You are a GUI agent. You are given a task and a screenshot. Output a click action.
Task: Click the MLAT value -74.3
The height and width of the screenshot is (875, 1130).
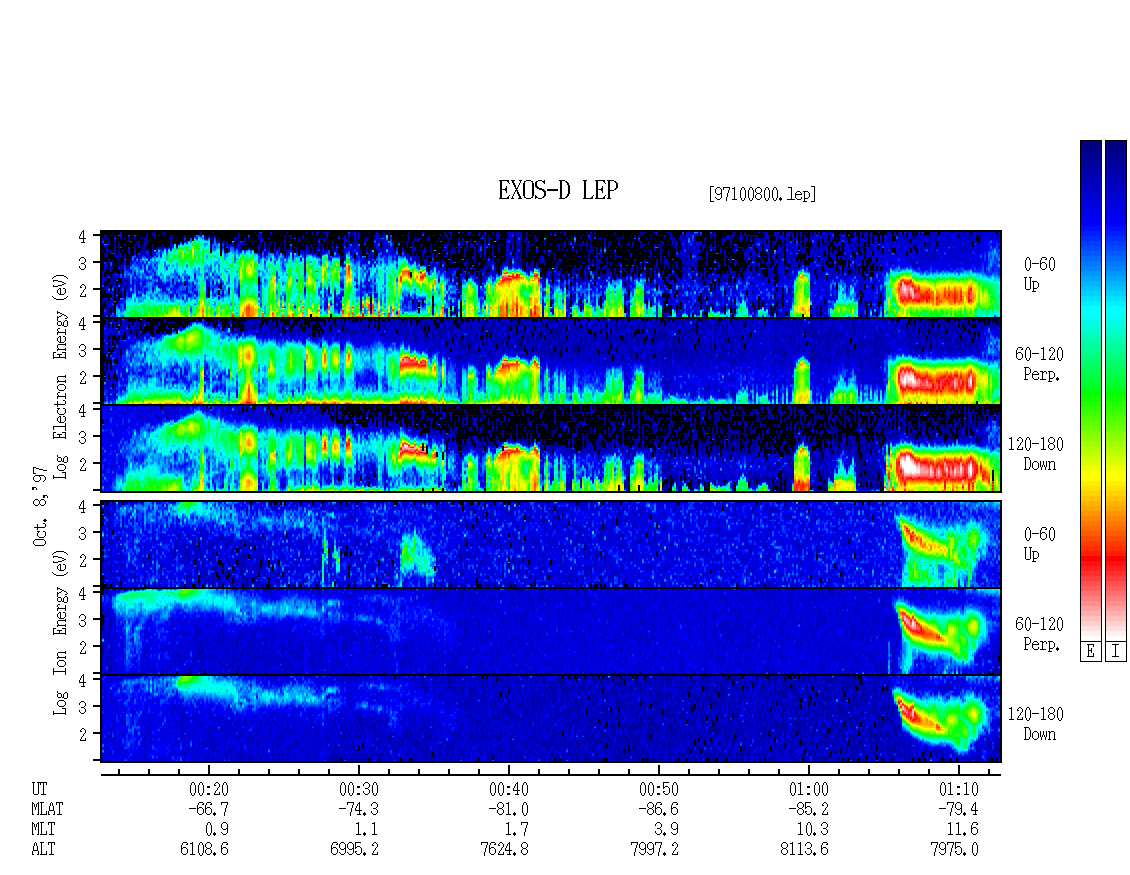click(x=358, y=809)
